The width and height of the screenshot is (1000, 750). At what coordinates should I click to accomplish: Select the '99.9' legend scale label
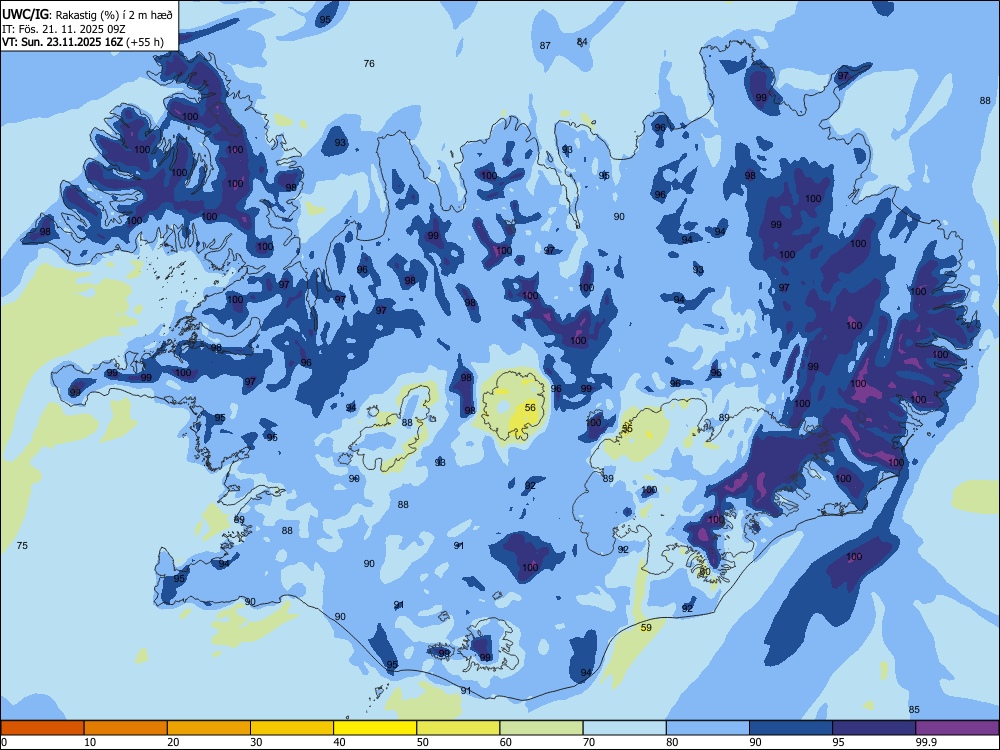tap(926, 742)
